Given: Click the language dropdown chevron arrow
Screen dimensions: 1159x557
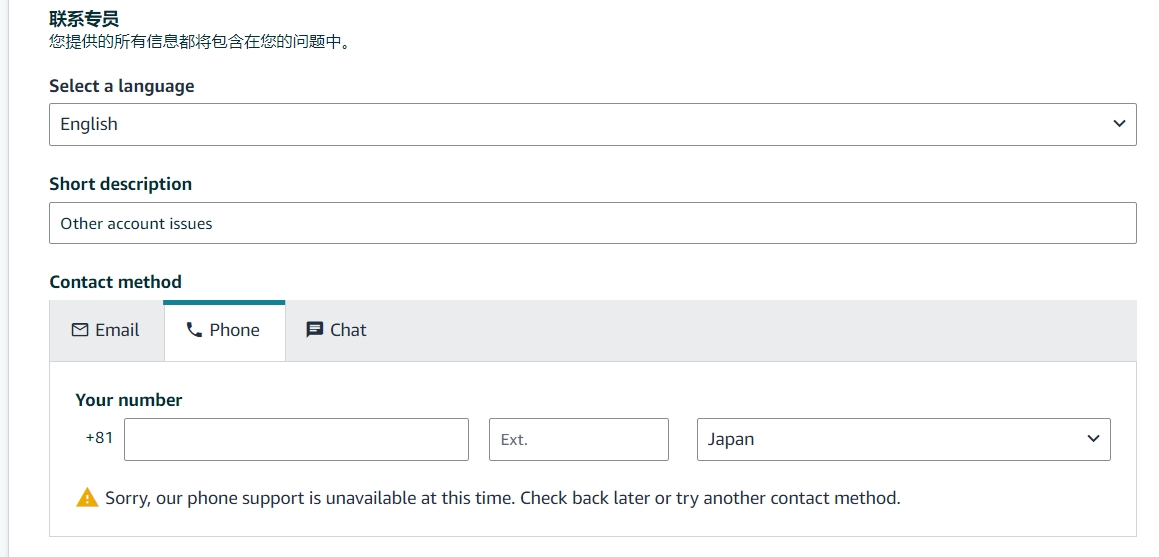Looking at the screenshot, I should pos(1119,124).
